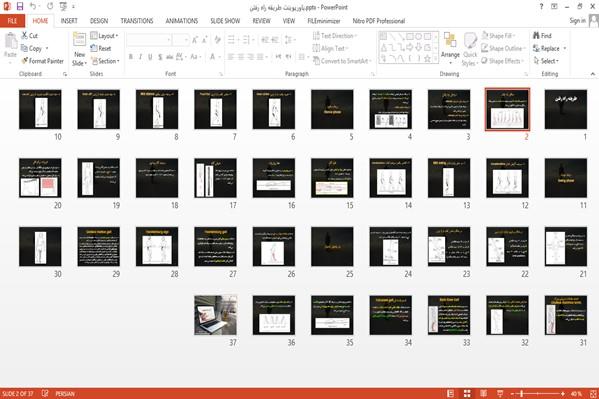Select slide 20 thumbnail
The image size is (599, 399).
point(40,178)
